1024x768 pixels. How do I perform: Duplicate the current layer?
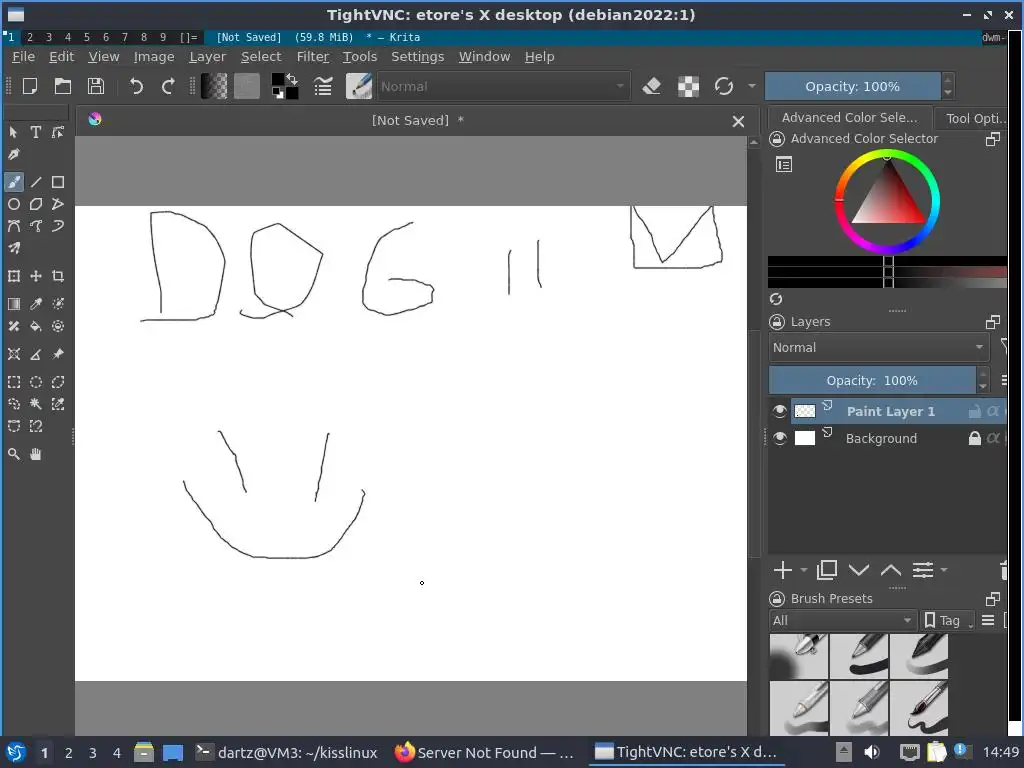click(827, 570)
